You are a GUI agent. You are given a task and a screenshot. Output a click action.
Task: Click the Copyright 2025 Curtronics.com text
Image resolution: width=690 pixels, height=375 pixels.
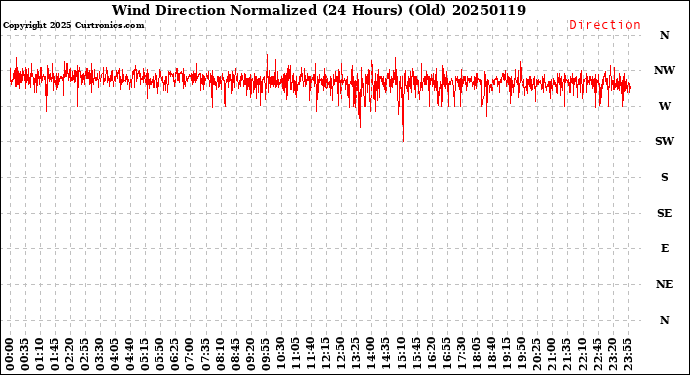pyautogui.click(x=73, y=25)
